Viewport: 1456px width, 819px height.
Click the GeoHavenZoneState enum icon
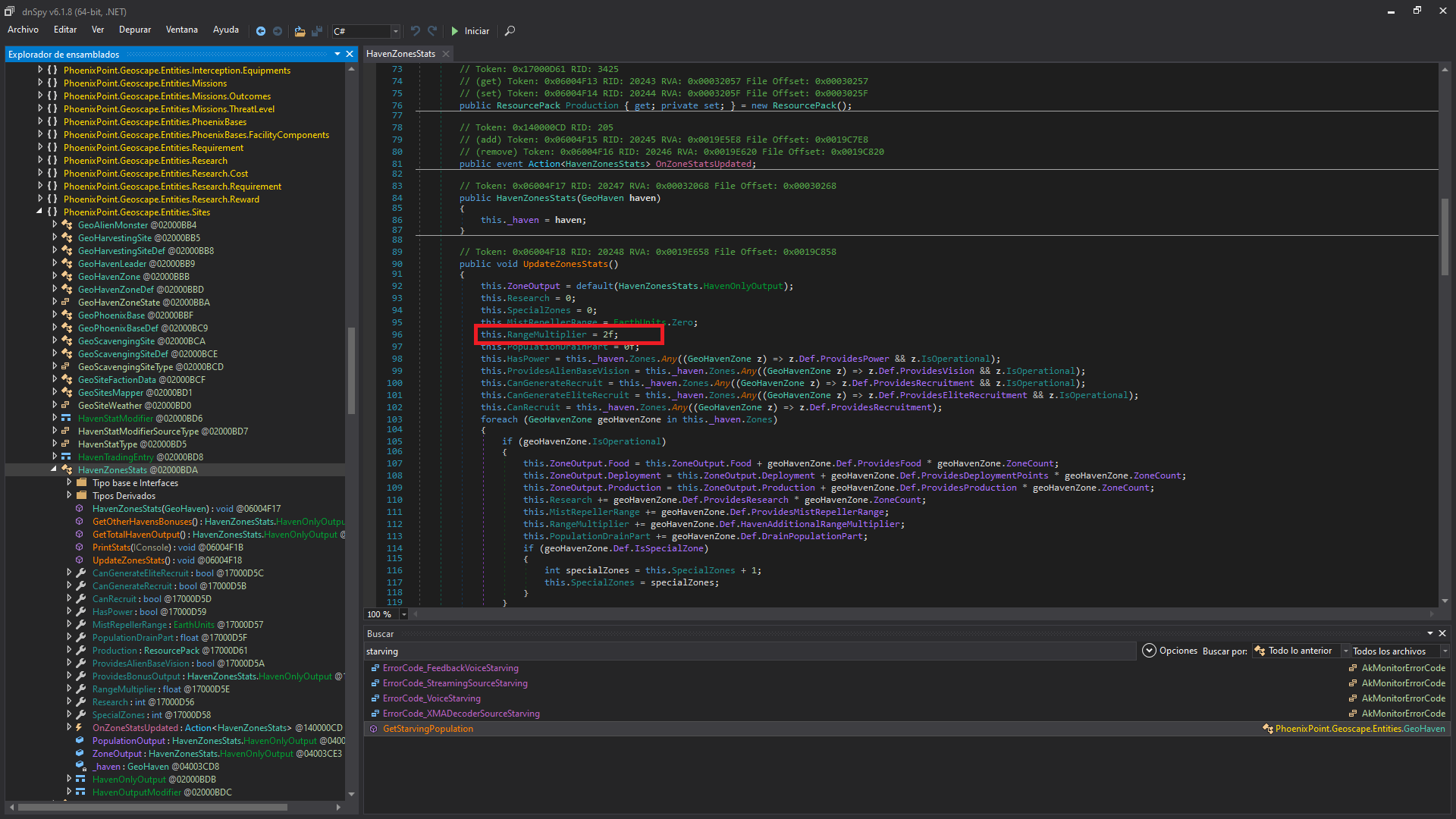tap(67, 303)
